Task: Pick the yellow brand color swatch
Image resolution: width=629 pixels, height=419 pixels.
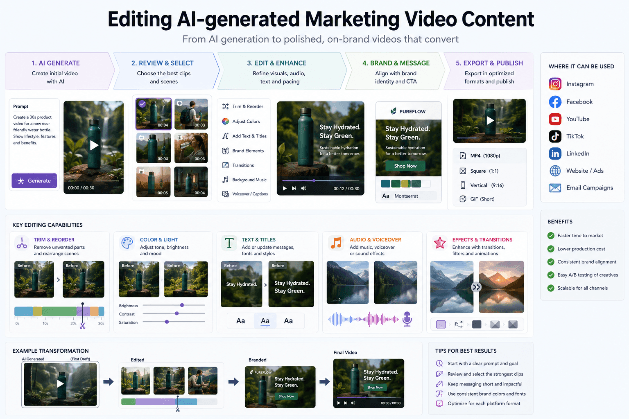Action: [x=405, y=184]
